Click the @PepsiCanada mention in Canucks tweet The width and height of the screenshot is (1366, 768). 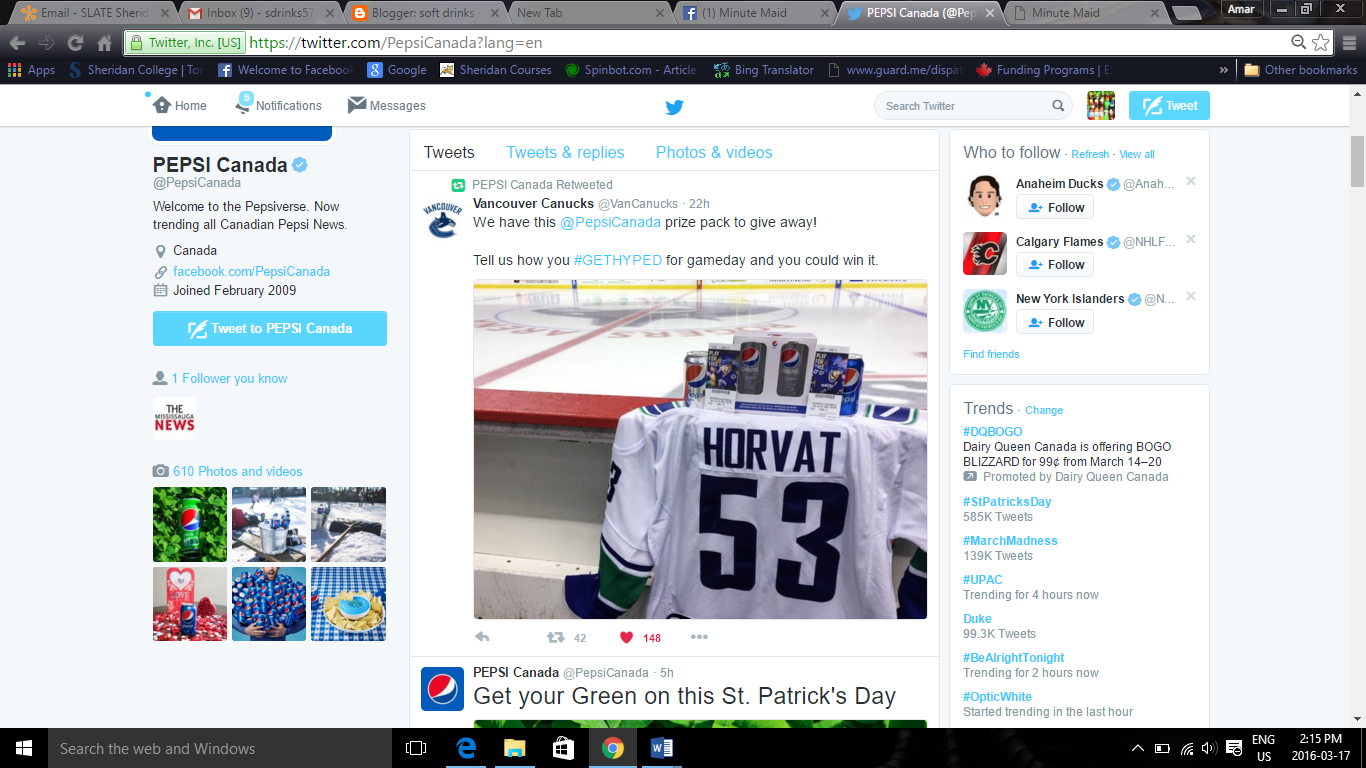(x=610, y=222)
